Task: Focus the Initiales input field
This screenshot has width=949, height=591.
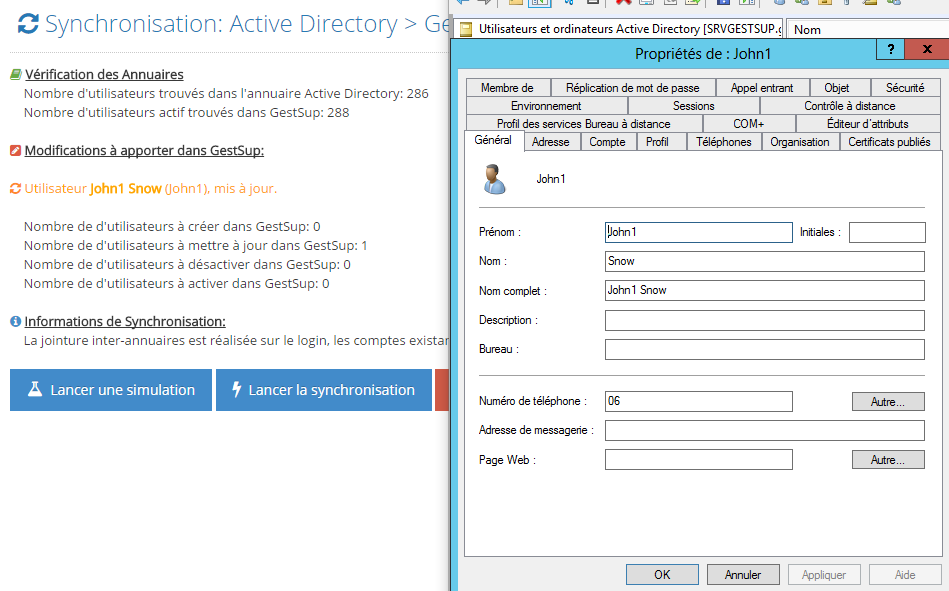Action: point(887,233)
